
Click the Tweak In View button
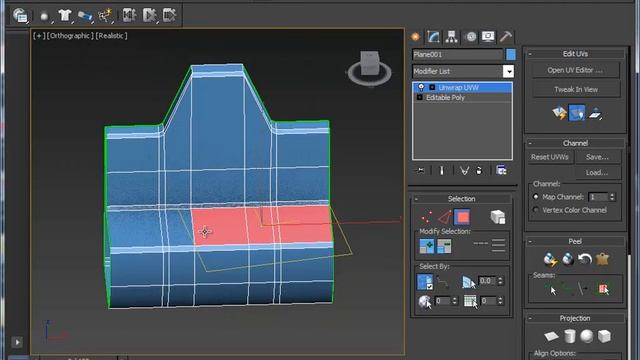(x=576, y=89)
